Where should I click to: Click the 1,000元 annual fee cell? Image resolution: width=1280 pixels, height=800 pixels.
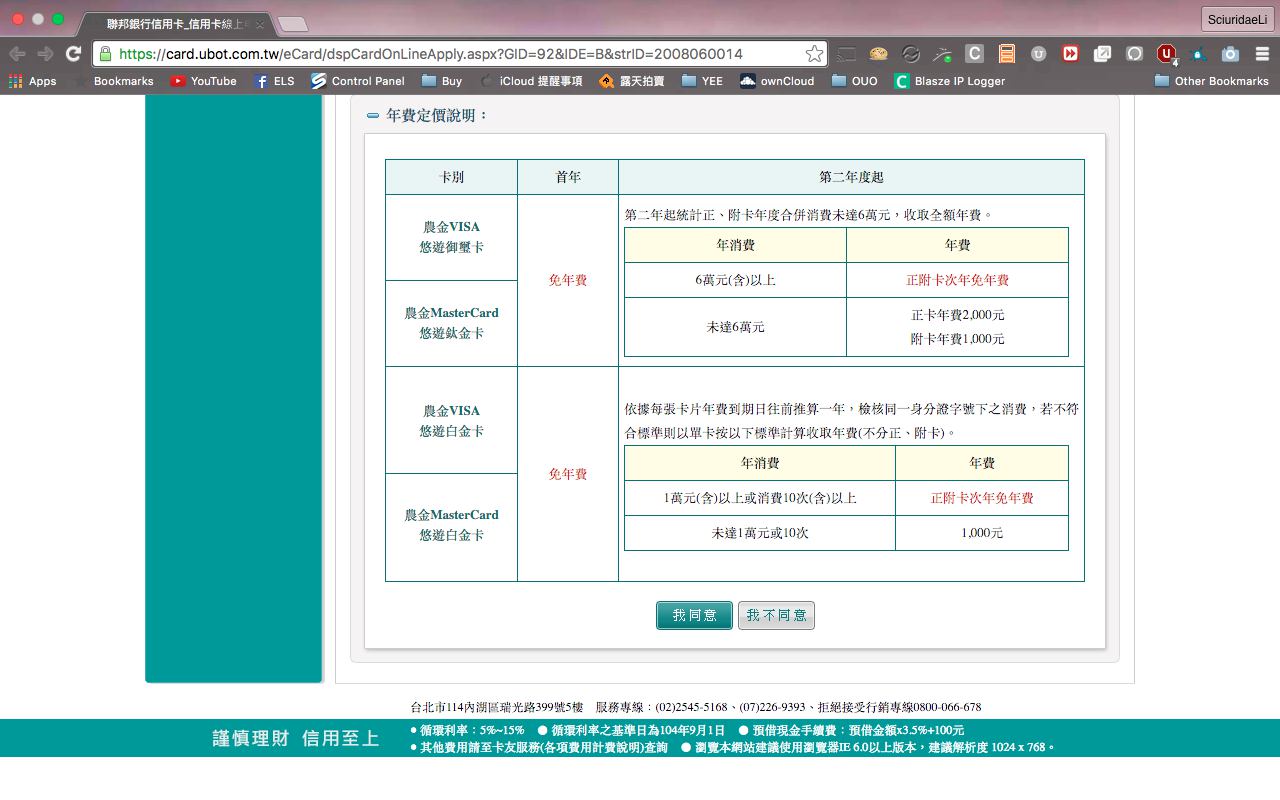982,533
